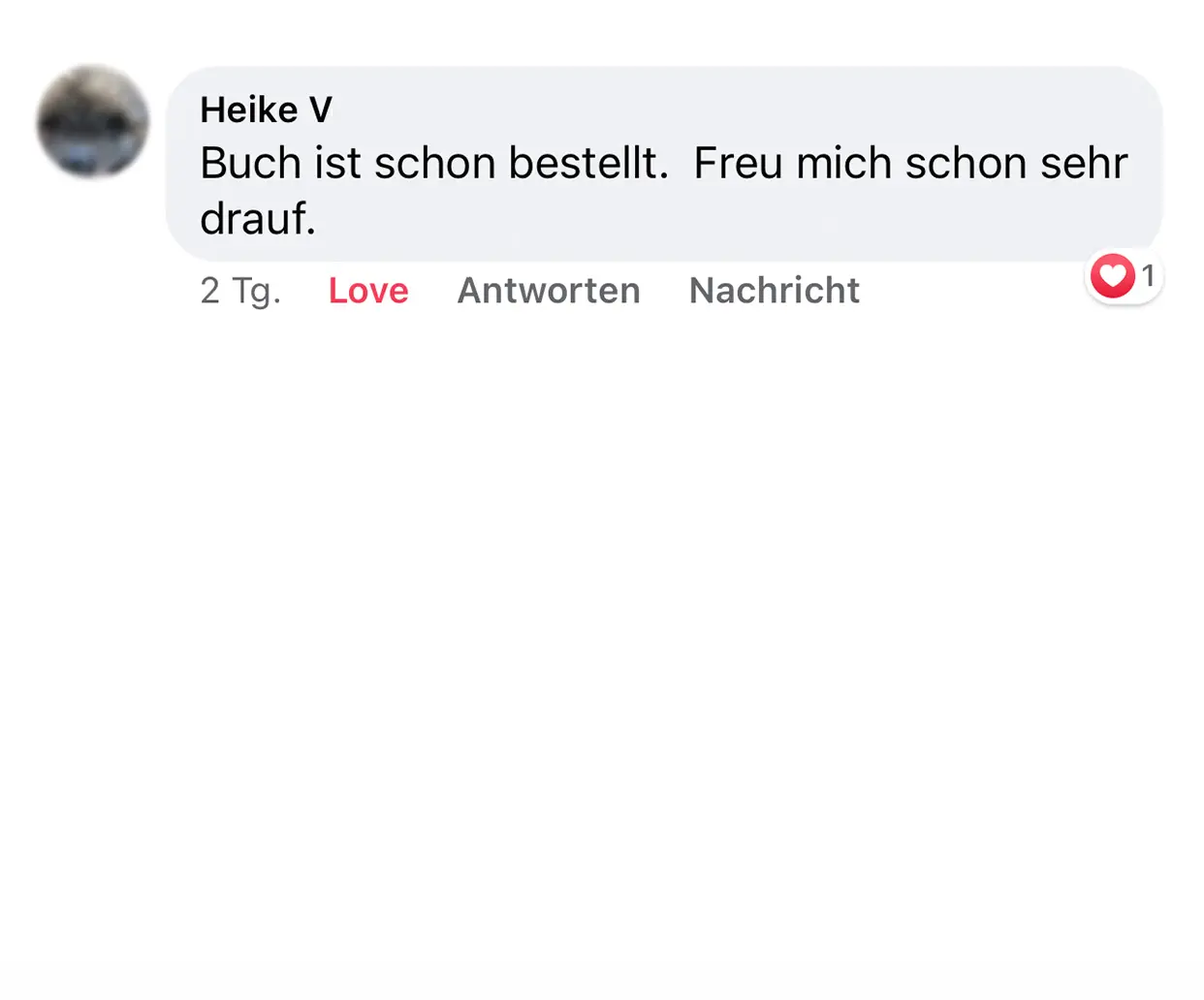Un-love the comment via the red Love text
The image size is (1204, 1000).
pos(368,290)
